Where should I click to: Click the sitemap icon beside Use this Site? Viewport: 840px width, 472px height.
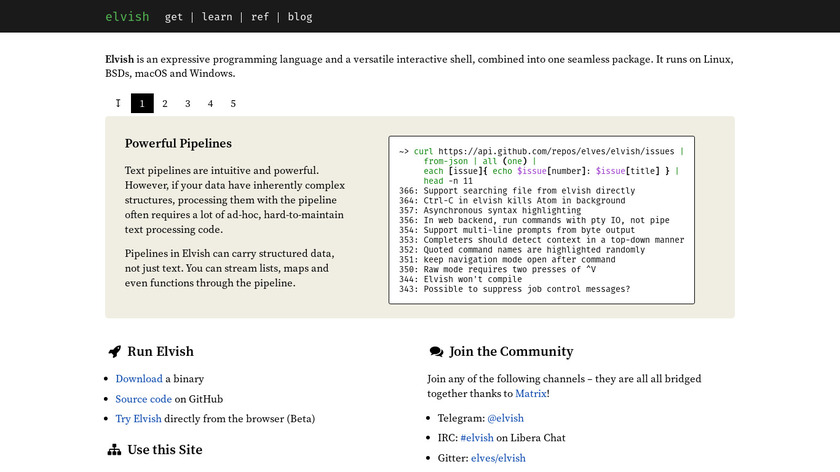click(x=114, y=450)
